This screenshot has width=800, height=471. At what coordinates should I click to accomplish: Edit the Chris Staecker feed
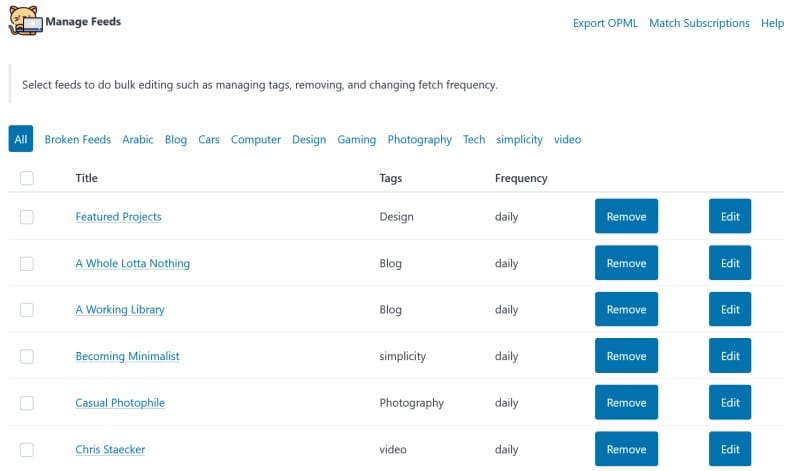730,449
